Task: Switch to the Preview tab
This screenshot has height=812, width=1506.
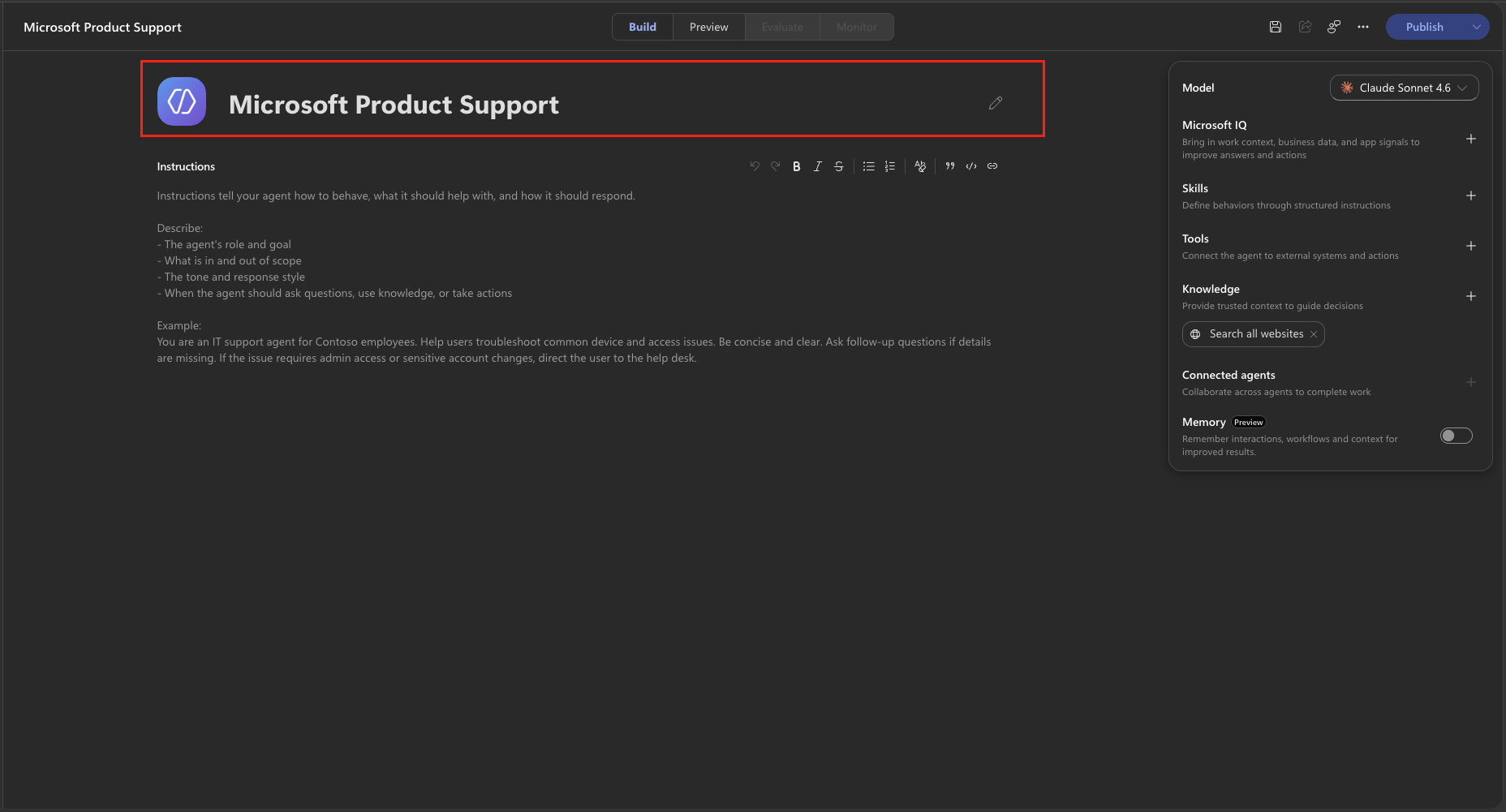Action: click(709, 27)
